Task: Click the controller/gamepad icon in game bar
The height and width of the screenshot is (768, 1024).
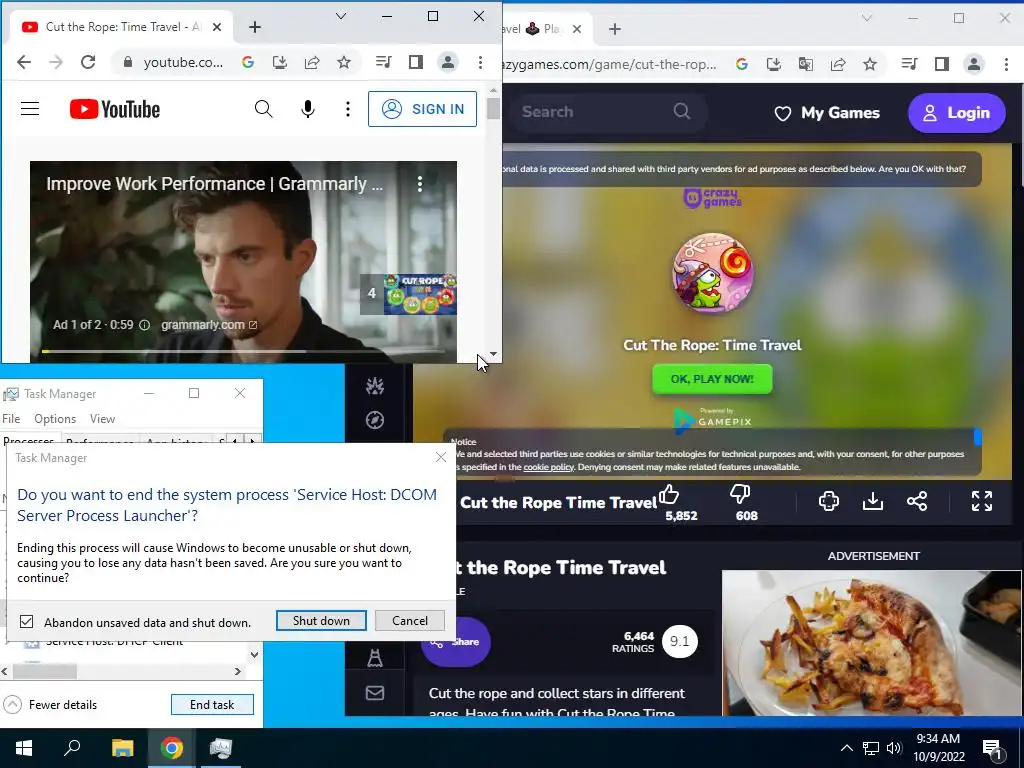Action: (829, 501)
